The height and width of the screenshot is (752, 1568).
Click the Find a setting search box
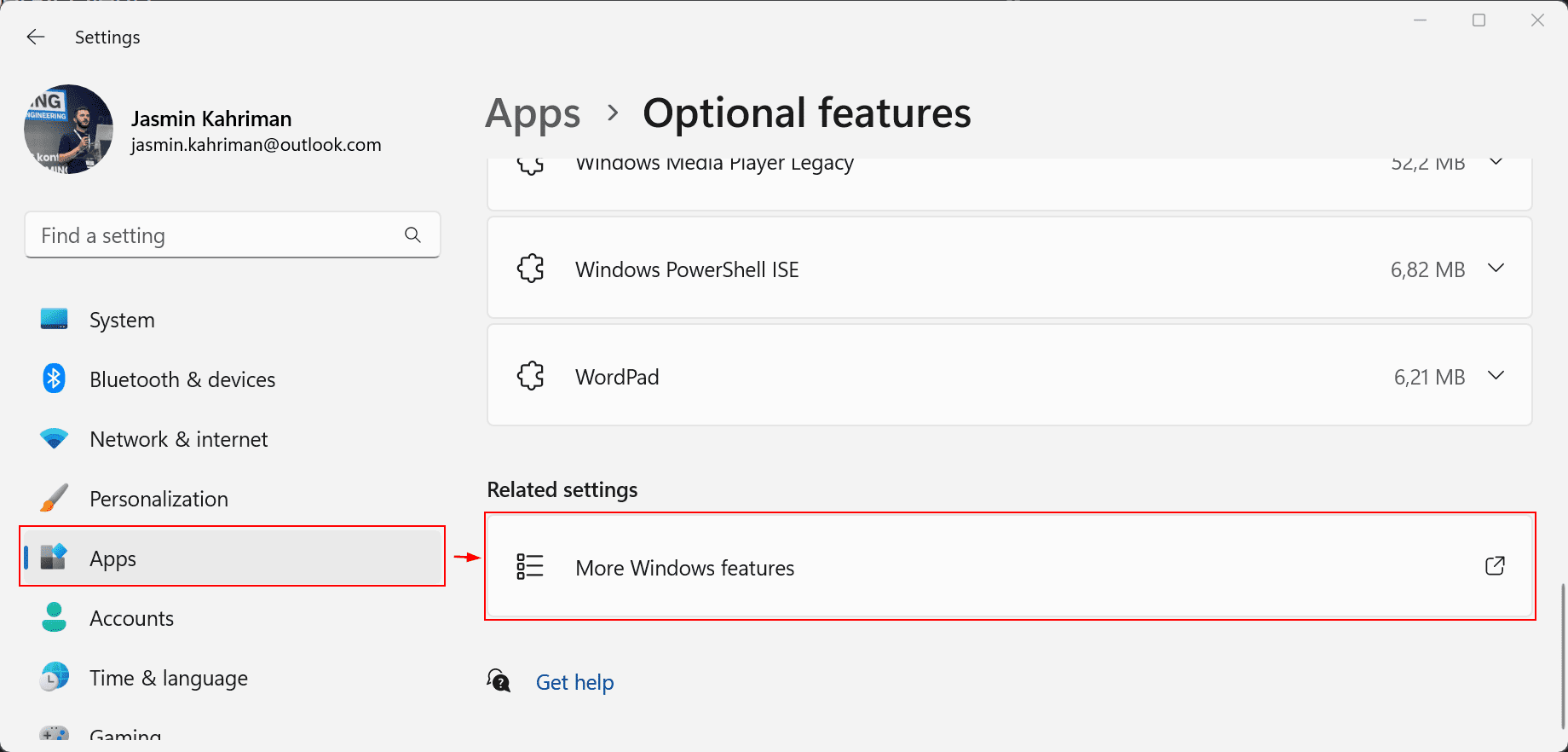(x=233, y=235)
